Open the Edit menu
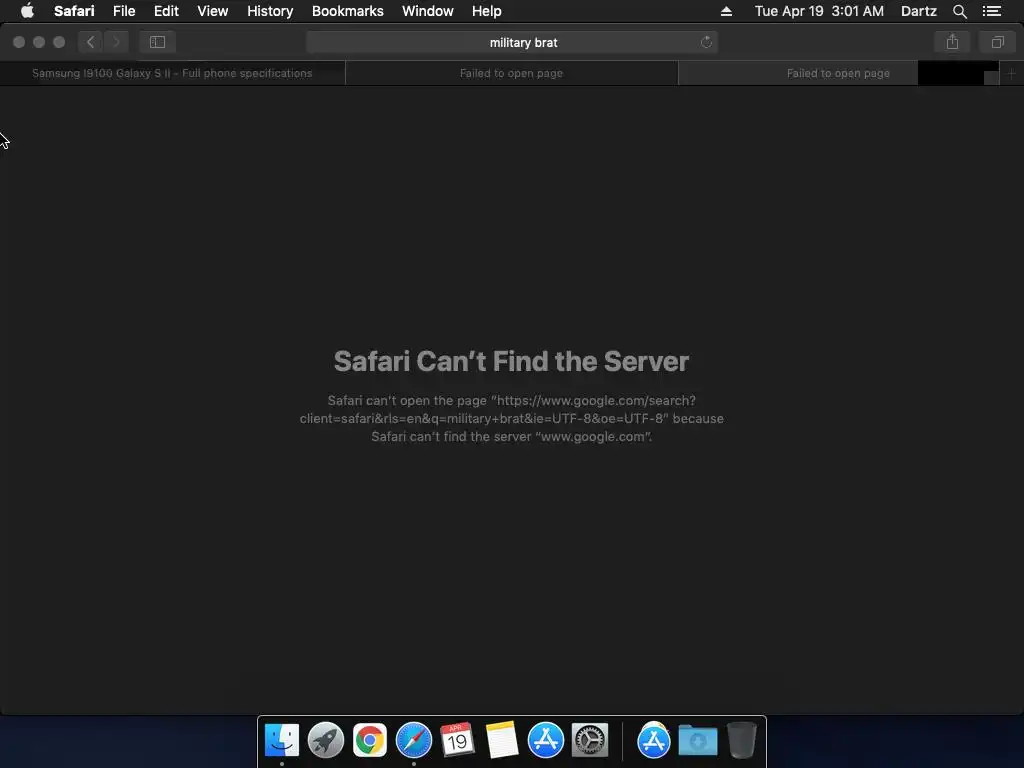This screenshot has width=1024, height=768. pyautogui.click(x=166, y=11)
